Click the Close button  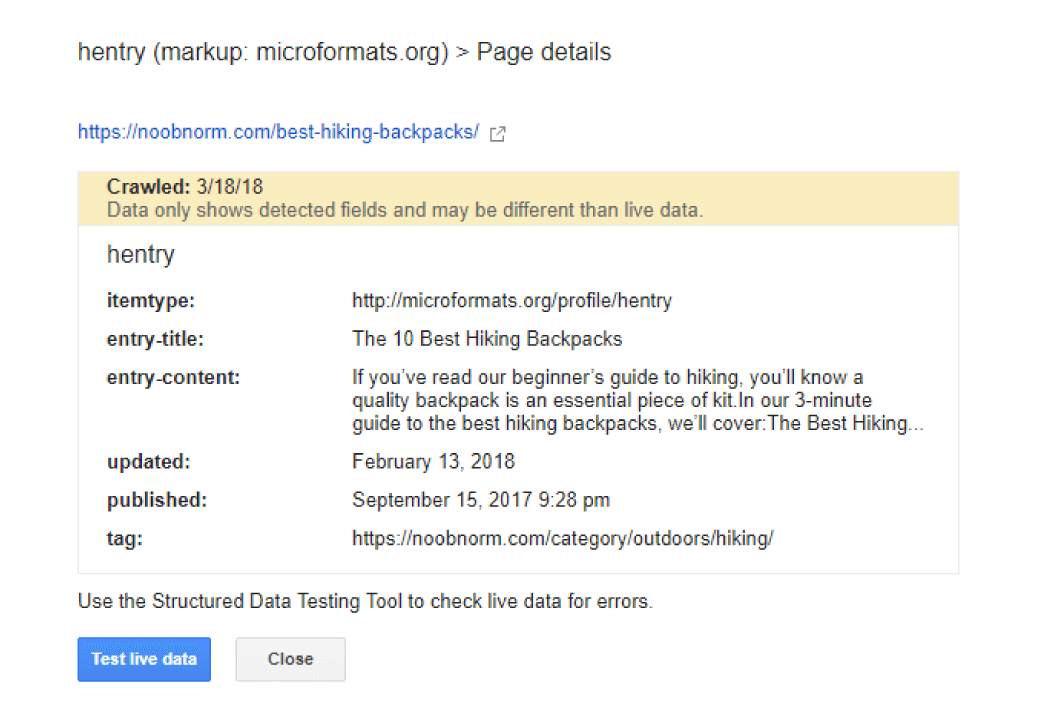291,659
